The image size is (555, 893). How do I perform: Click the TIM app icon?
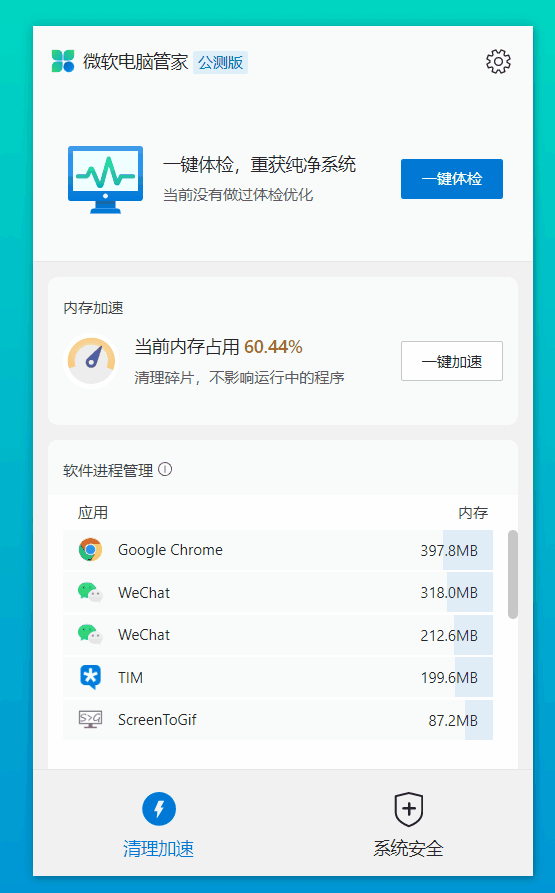coord(90,677)
